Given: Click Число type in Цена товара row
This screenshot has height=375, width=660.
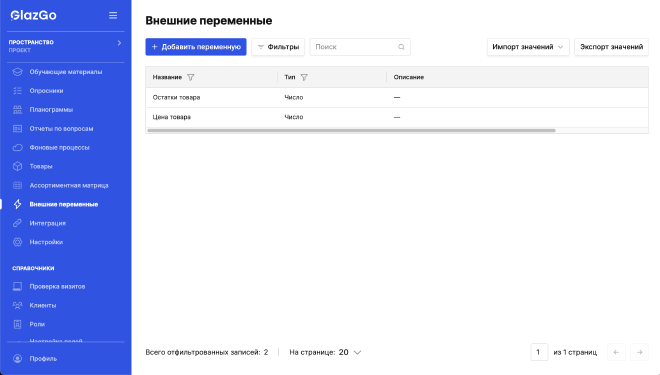Looking at the screenshot, I should [294, 117].
